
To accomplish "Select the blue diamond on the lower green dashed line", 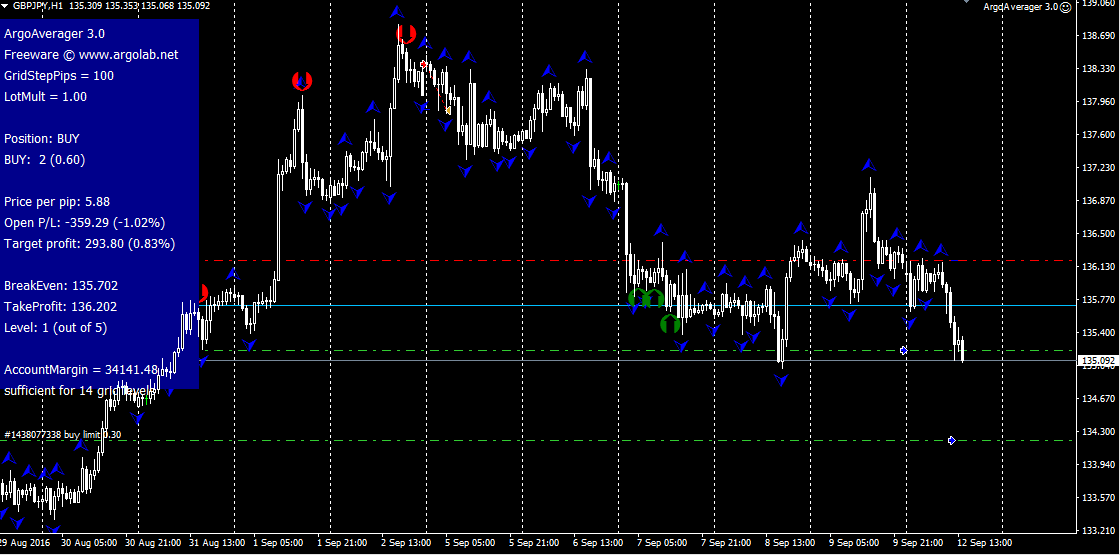I will pos(951,441).
